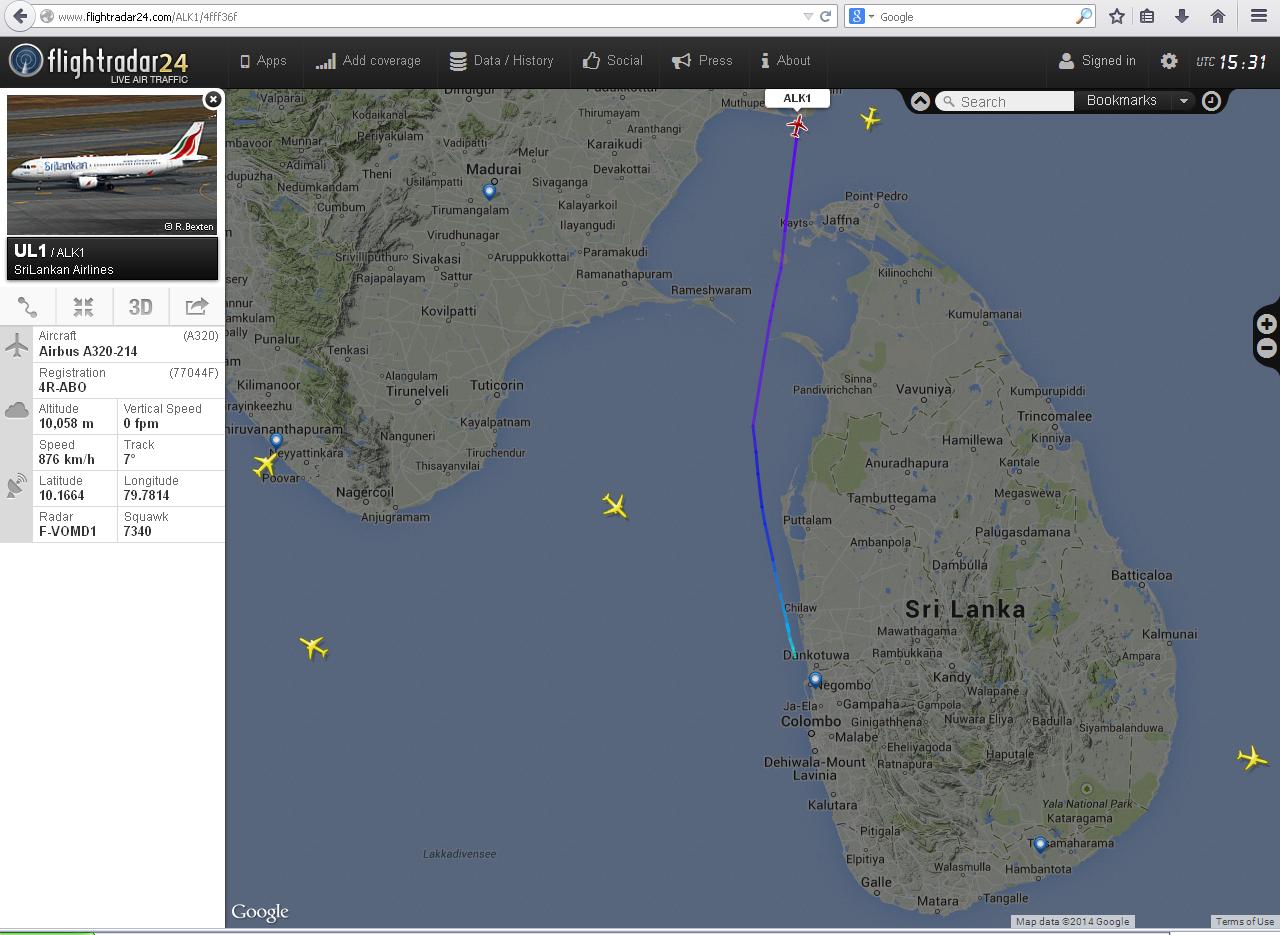
Task: Close the UL1 flight details panel
Action: (x=213, y=99)
